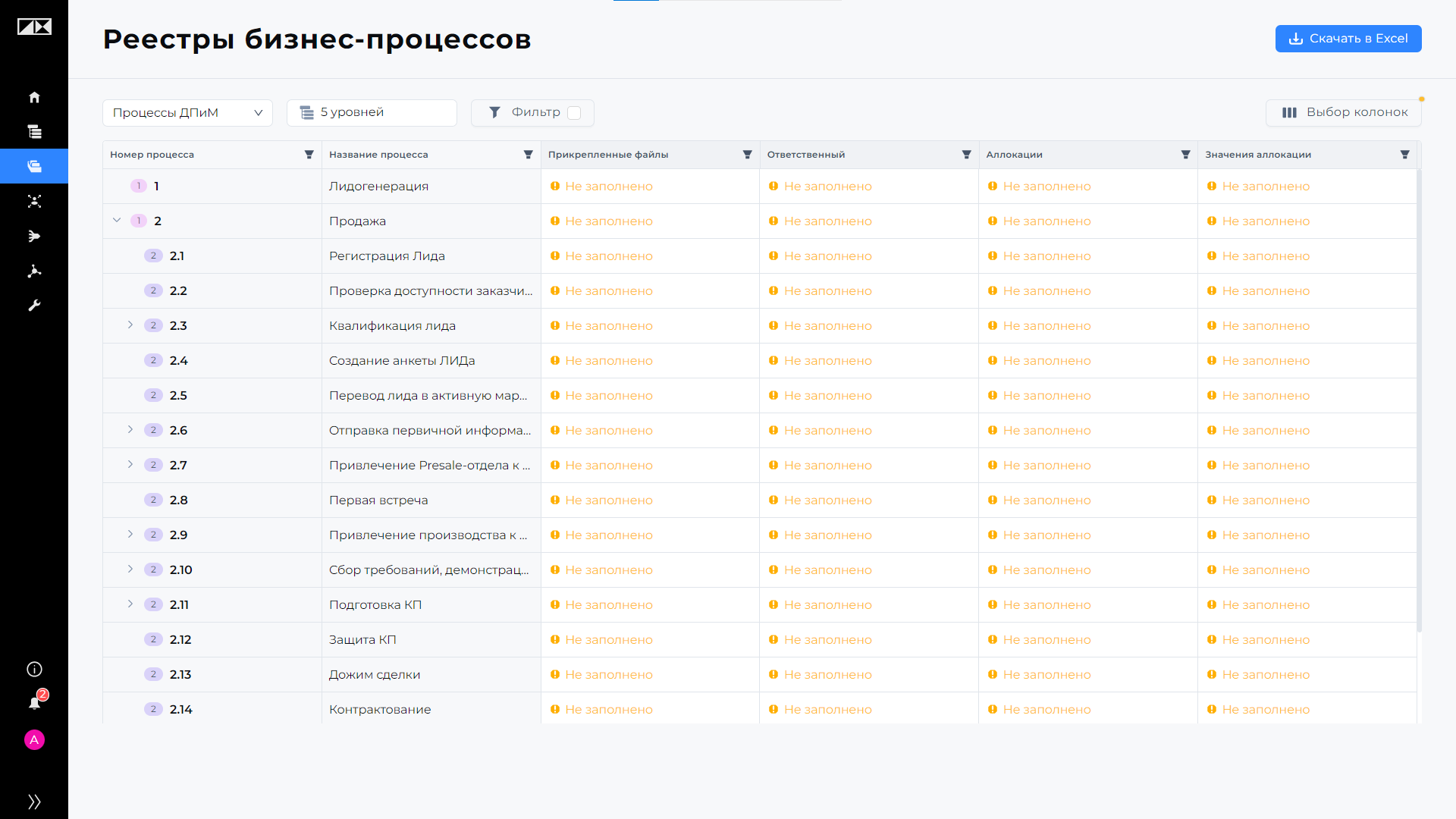Click process number 2.8
Image resolution: width=1456 pixels, height=819 pixels.
pyautogui.click(x=179, y=500)
